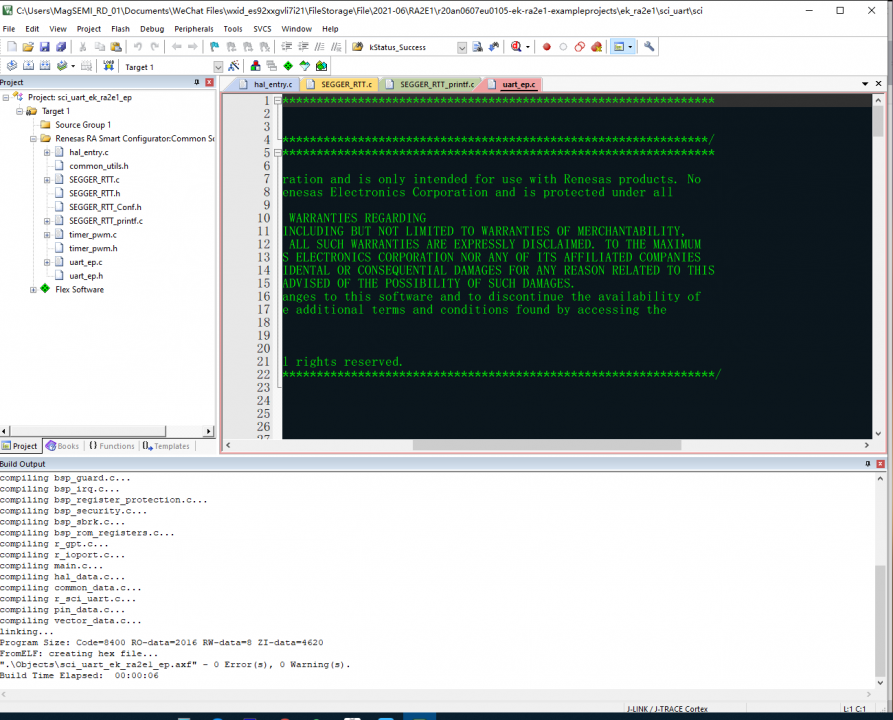The width and height of the screenshot is (893, 720).
Task: Expand hal_entry.c dependencies
Action: [x=47, y=152]
